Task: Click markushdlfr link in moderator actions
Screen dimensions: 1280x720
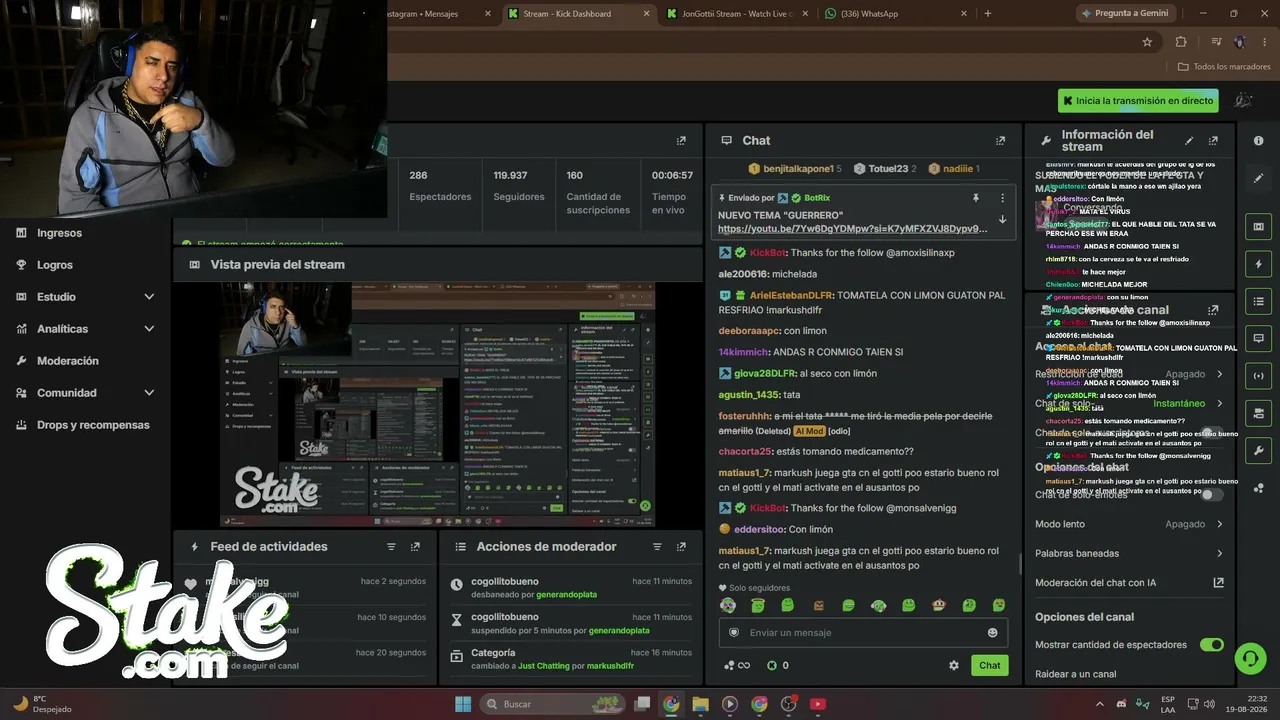Action: (x=610, y=665)
